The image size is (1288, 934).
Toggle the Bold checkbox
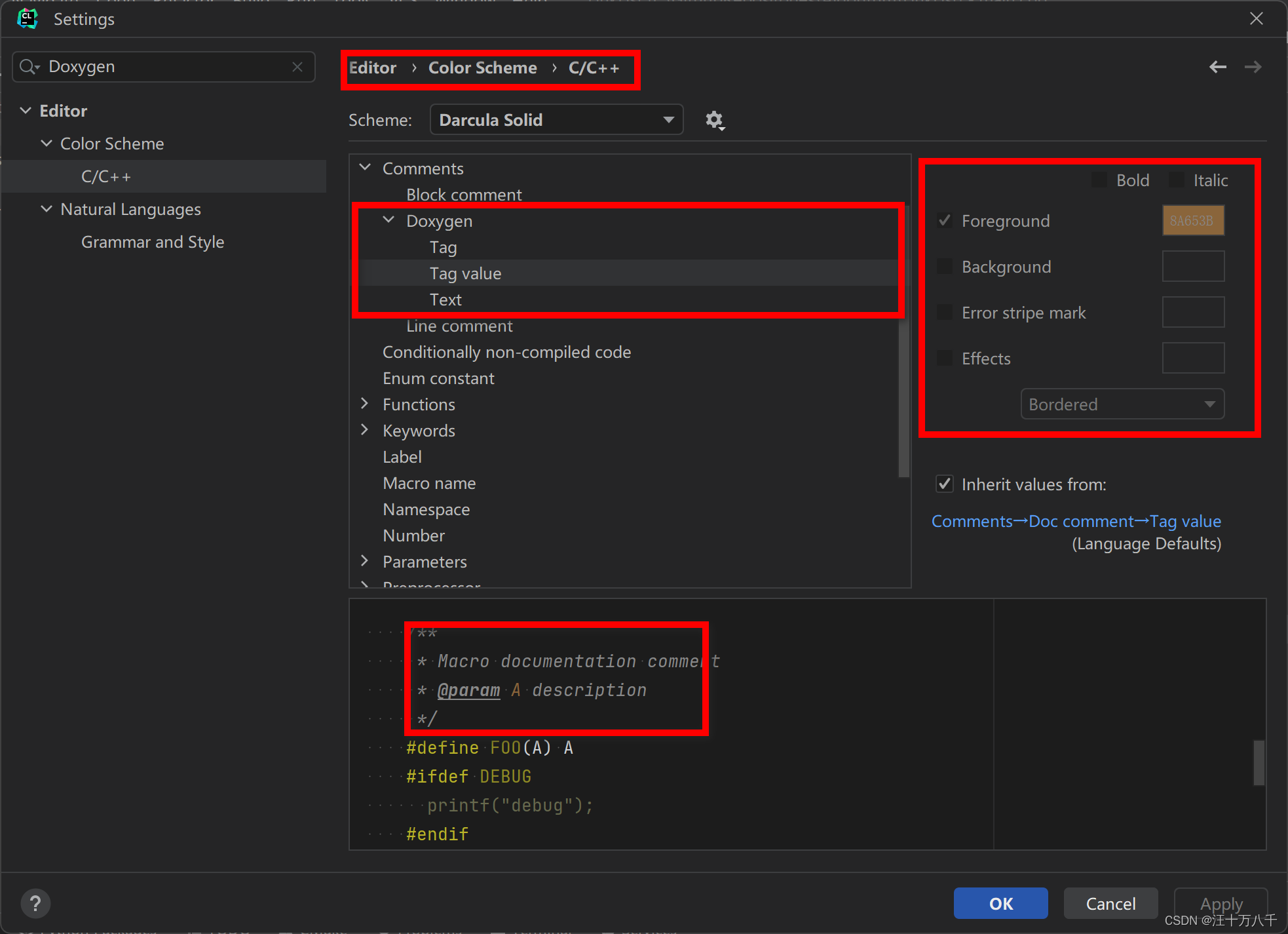[x=1099, y=180]
